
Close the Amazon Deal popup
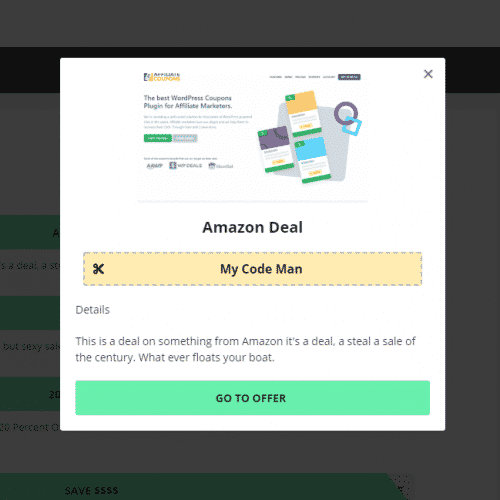tap(428, 74)
